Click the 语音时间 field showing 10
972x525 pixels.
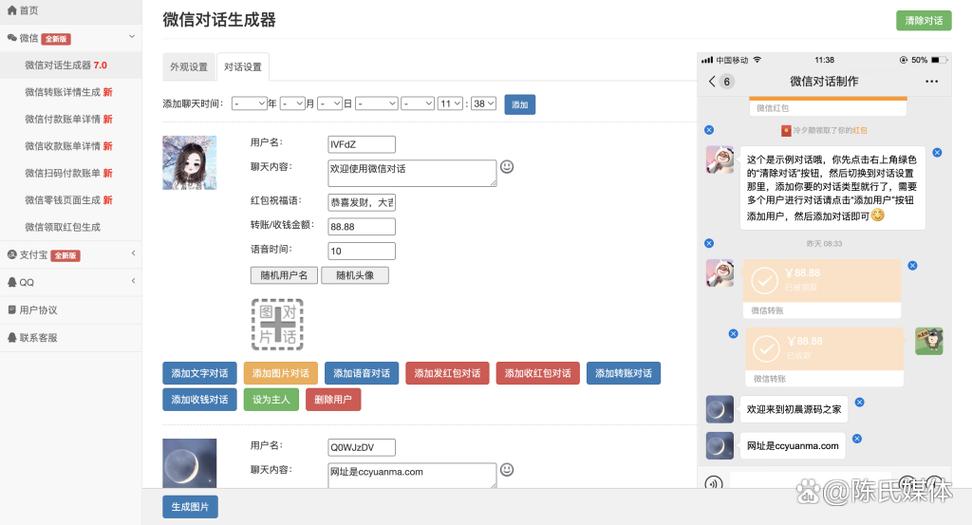click(361, 250)
